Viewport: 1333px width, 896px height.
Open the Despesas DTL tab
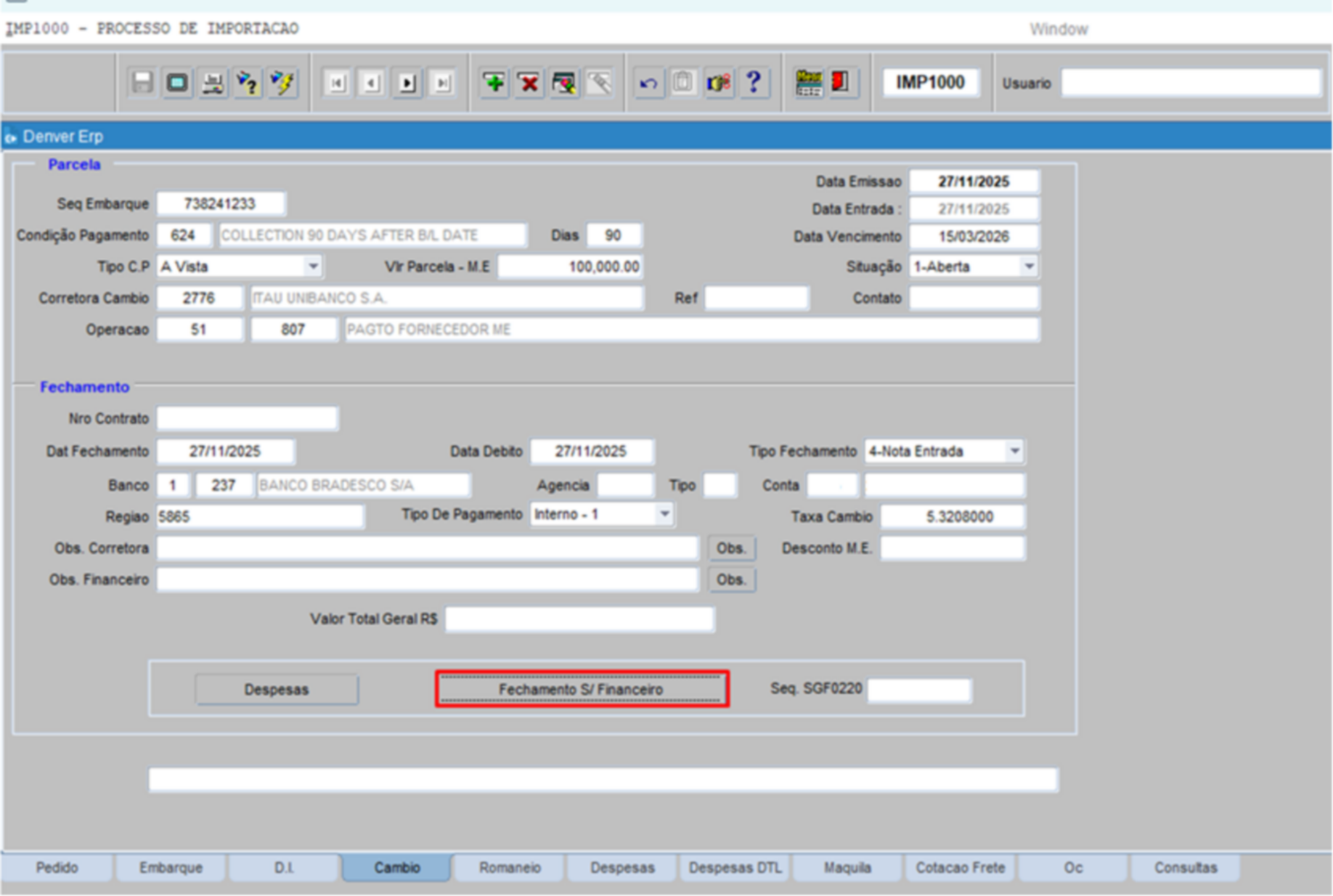(735, 868)
